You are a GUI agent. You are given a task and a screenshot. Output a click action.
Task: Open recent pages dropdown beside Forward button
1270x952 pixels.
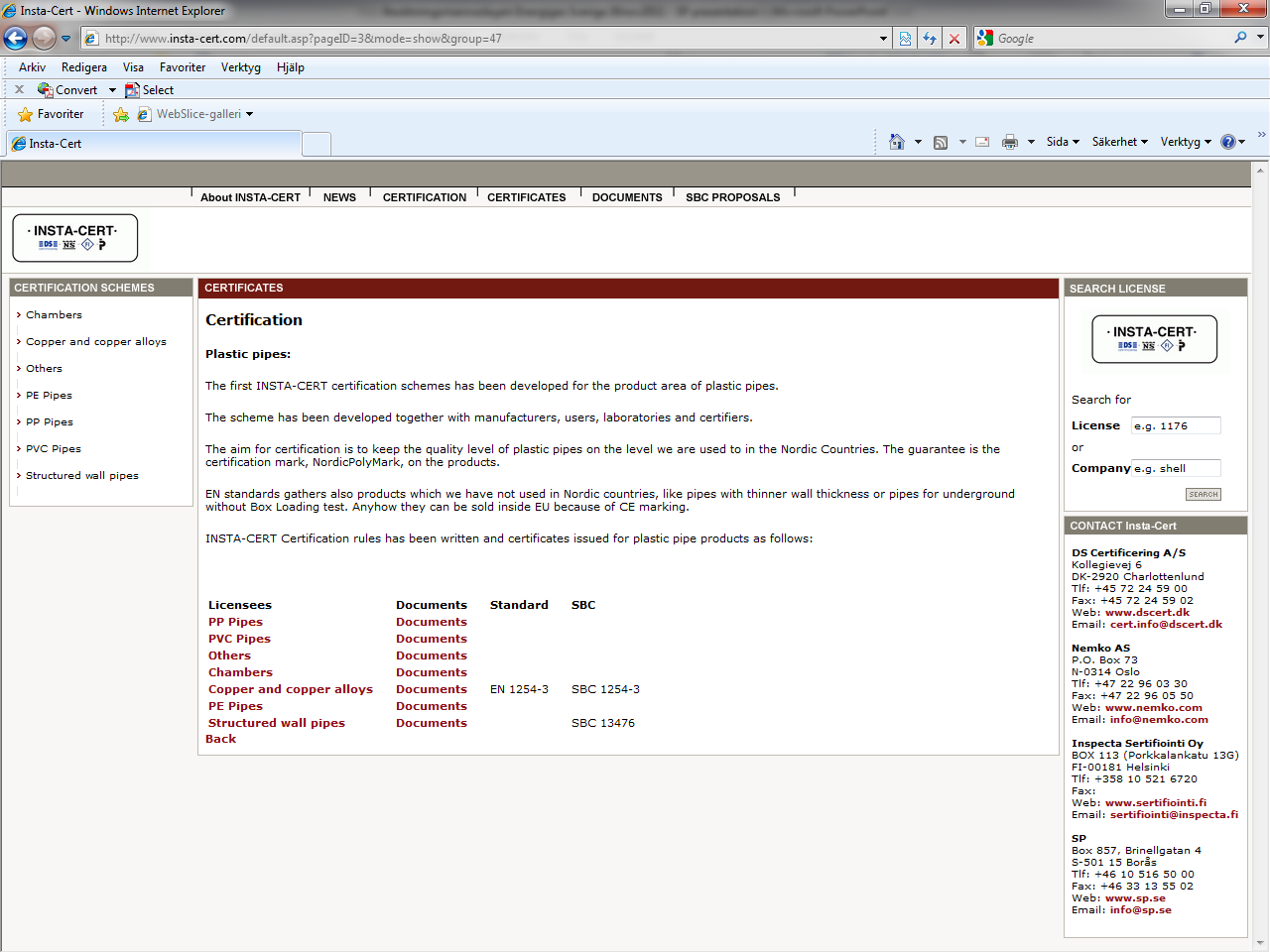[x=66, y=39]
